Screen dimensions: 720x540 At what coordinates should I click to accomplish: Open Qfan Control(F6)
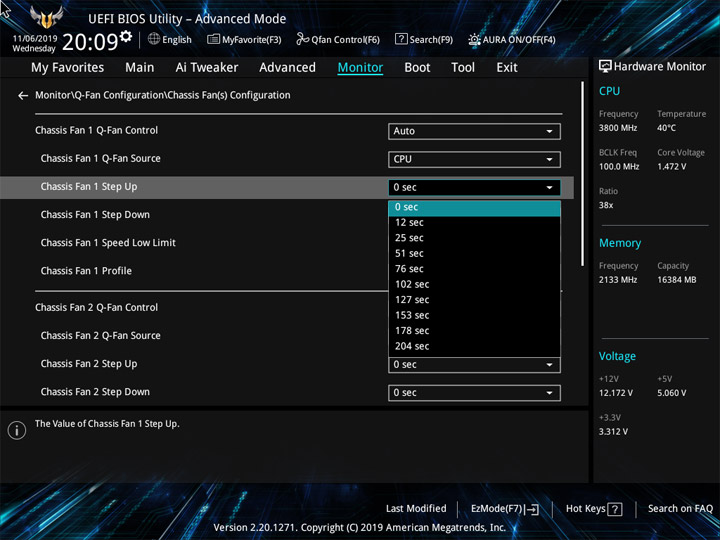coord(338,39)
